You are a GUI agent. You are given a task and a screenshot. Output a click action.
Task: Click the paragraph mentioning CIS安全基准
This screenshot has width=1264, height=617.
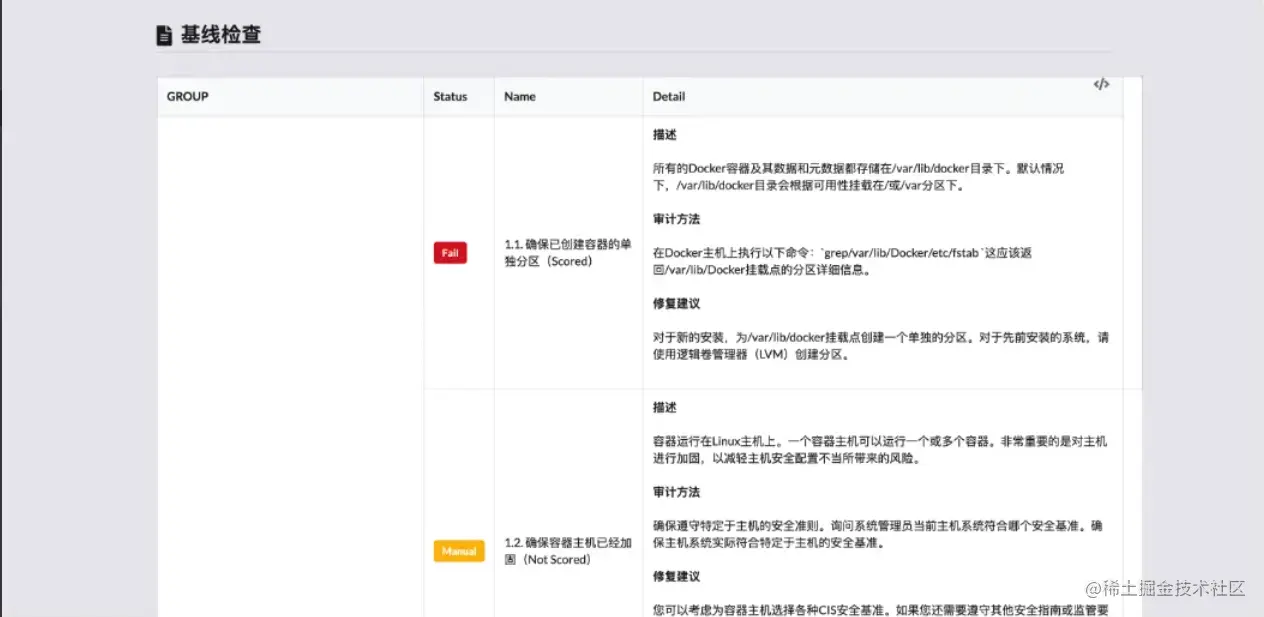click(x=880, y=609)
